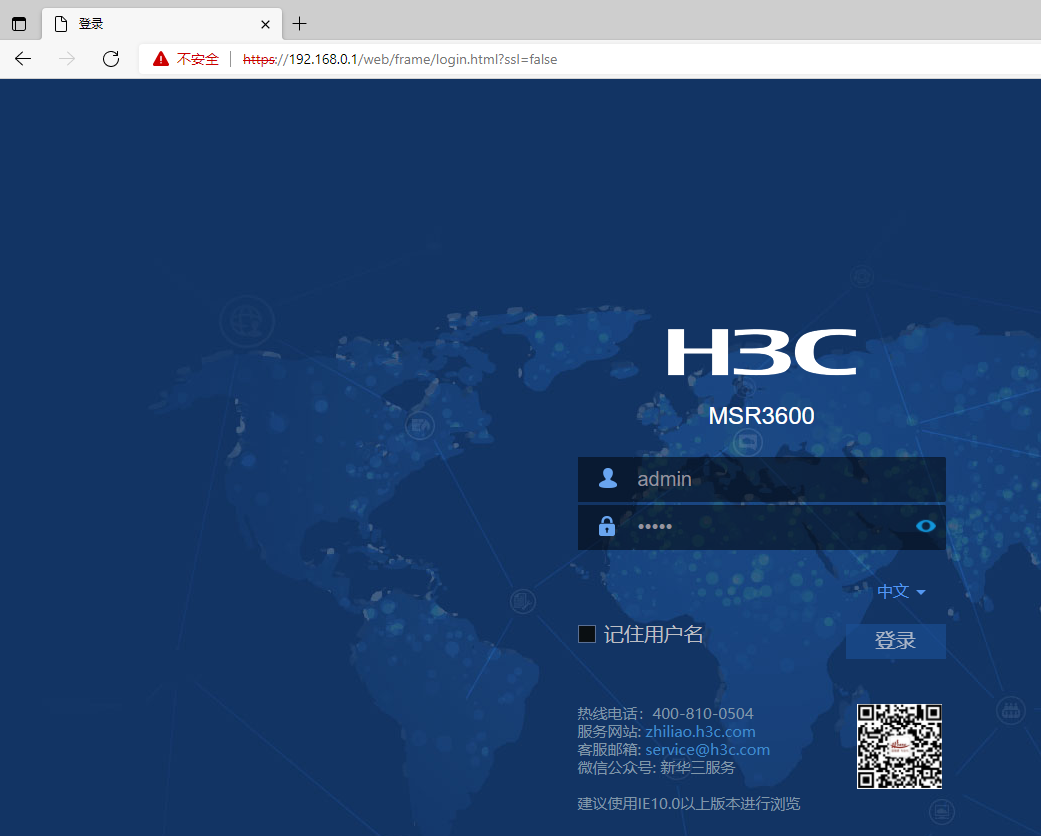This screenshot has width=1041, height=836.
Task: Show password with the eye icon
Action: pyautogui.click(x=925, y=527)
